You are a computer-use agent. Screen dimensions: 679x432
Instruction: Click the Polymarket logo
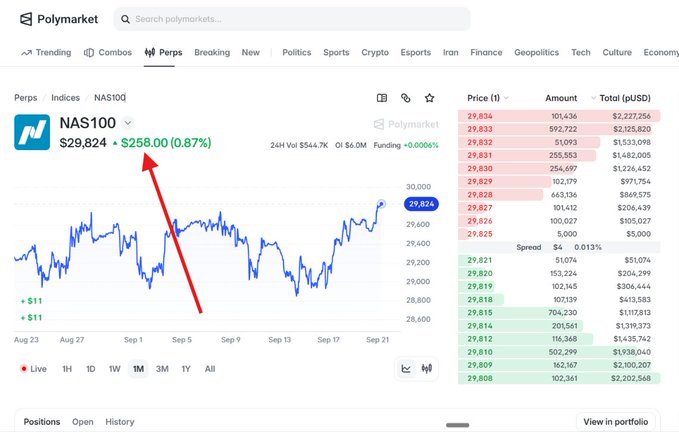(x=59, y=19)
